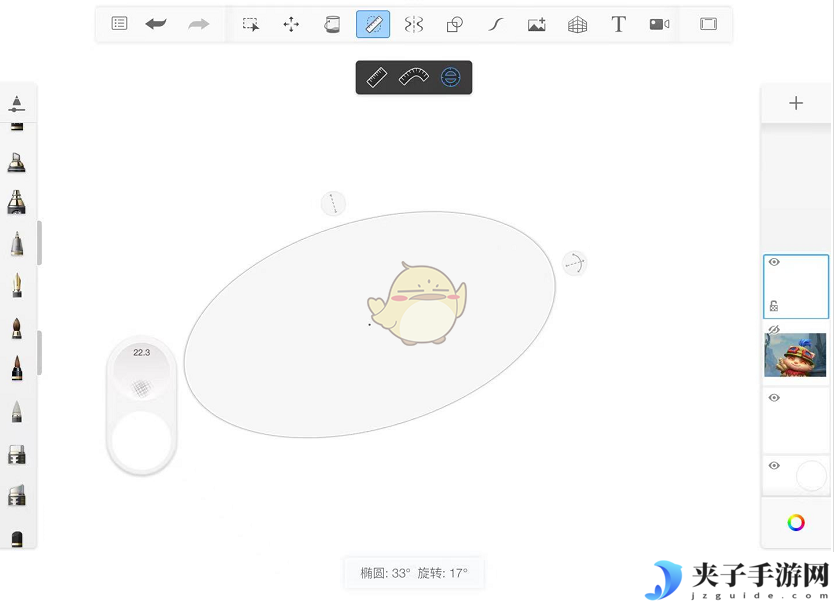Open the white color puck

141,440
